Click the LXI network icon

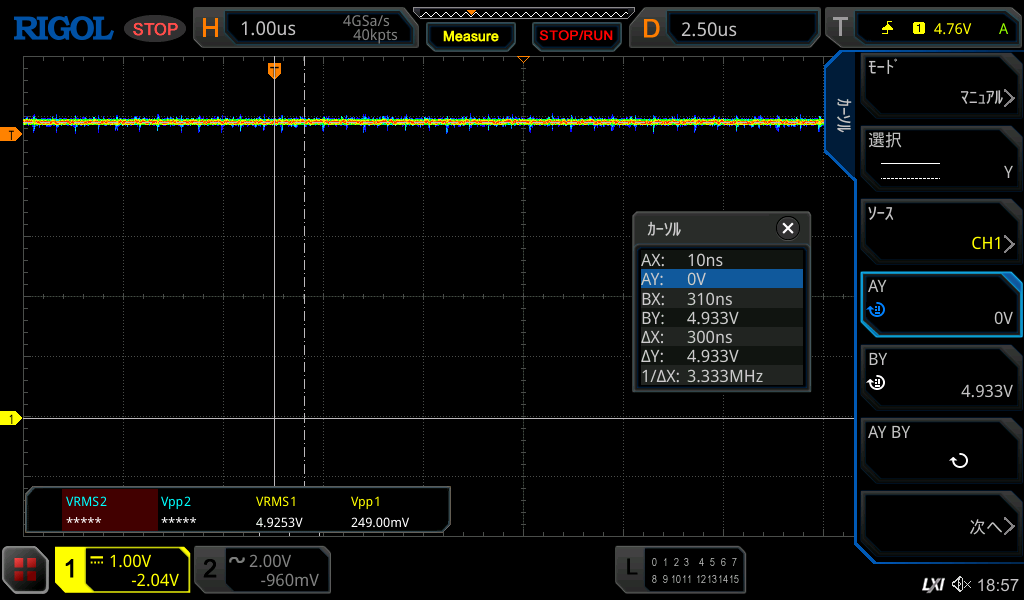tap(932, 584)
